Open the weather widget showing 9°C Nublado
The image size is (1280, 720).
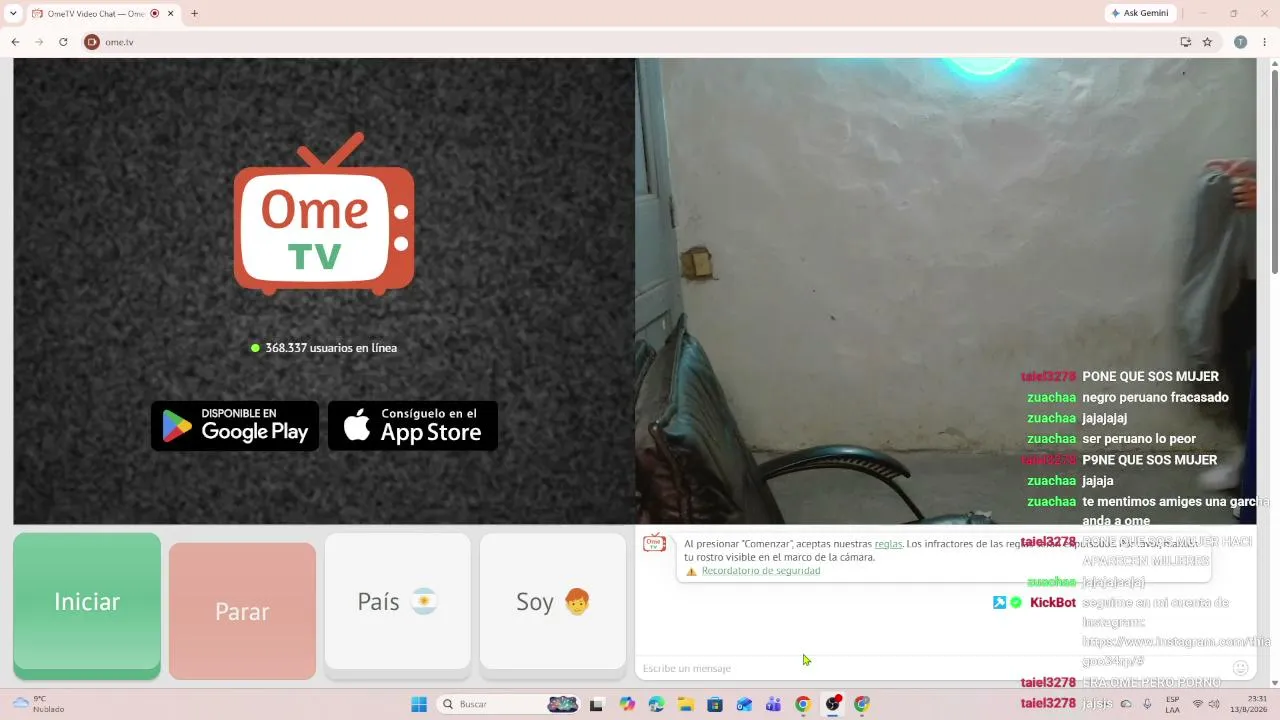pos(38,704)
